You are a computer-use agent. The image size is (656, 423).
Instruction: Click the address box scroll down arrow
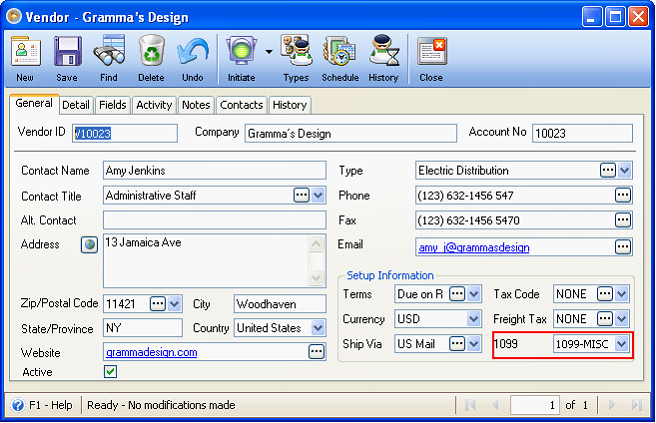316,277
